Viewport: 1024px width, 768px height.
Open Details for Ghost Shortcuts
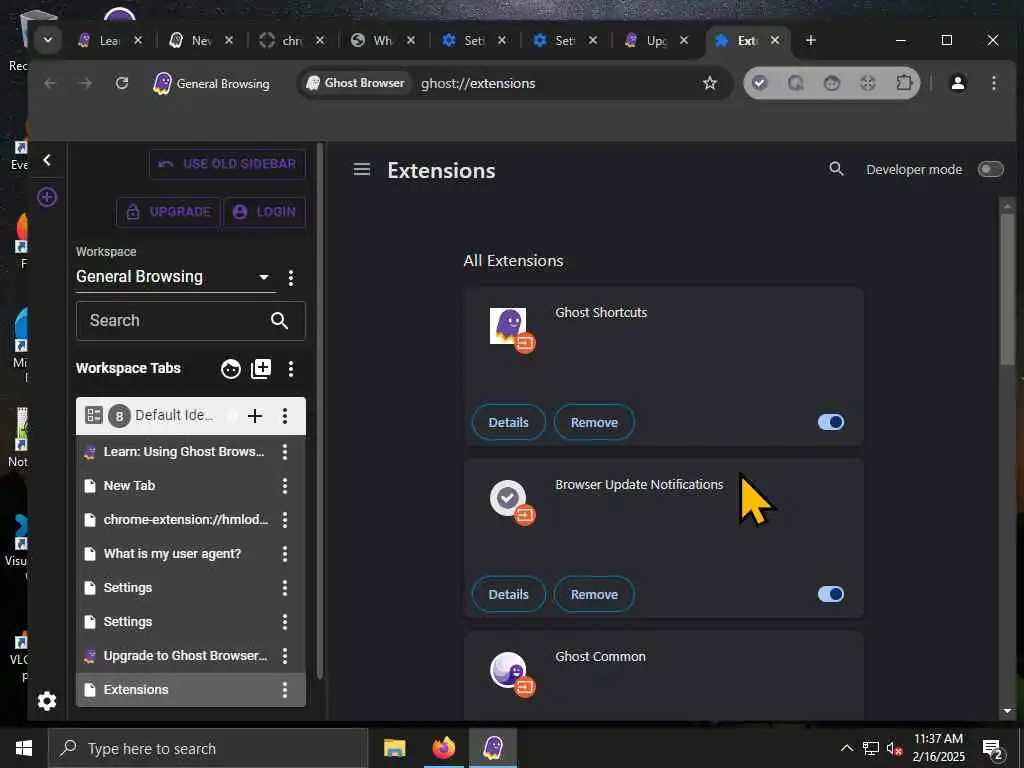509,423
